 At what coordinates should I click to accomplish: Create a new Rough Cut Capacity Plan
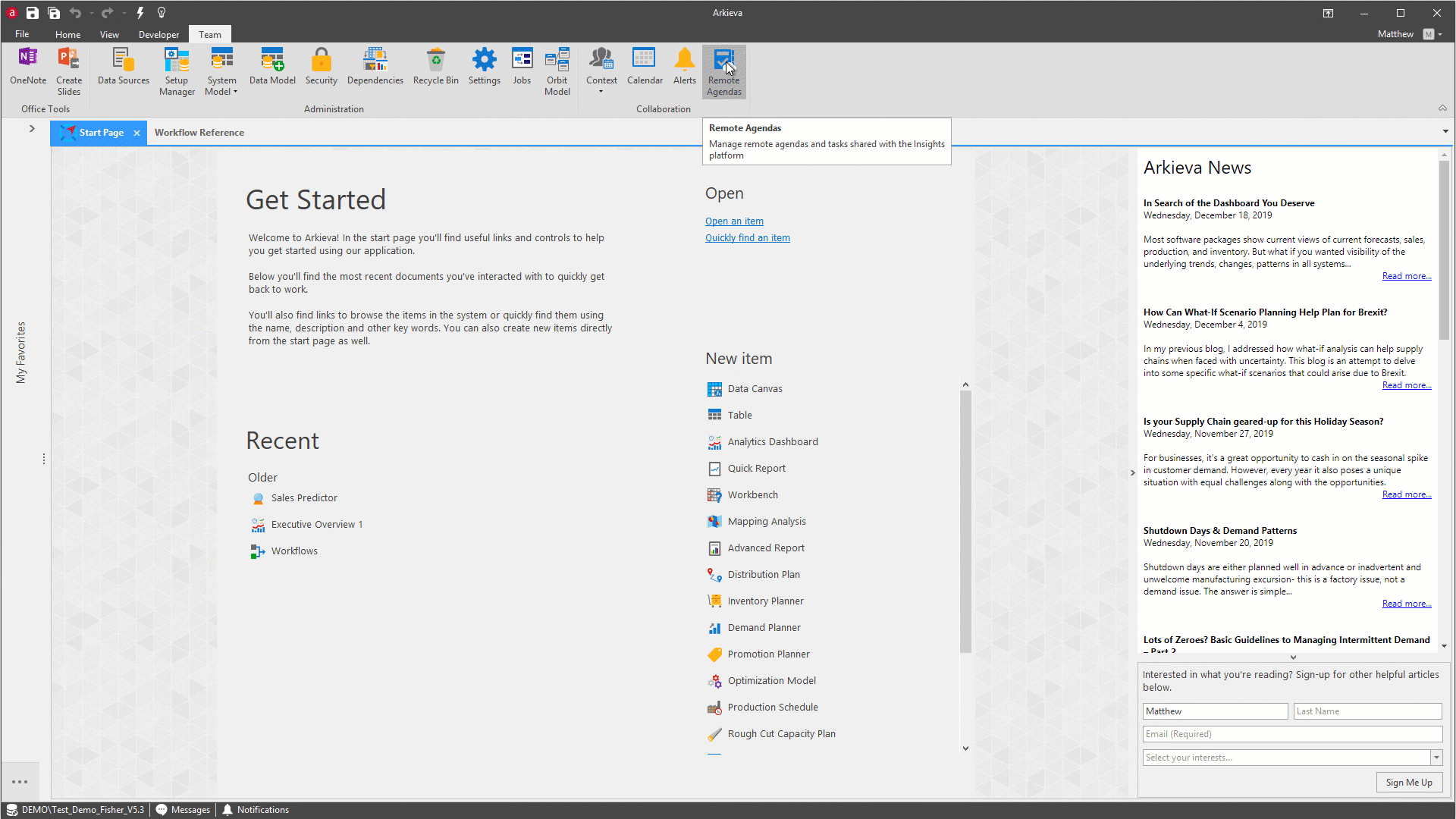pyautogui.click(x=771, y=734)
